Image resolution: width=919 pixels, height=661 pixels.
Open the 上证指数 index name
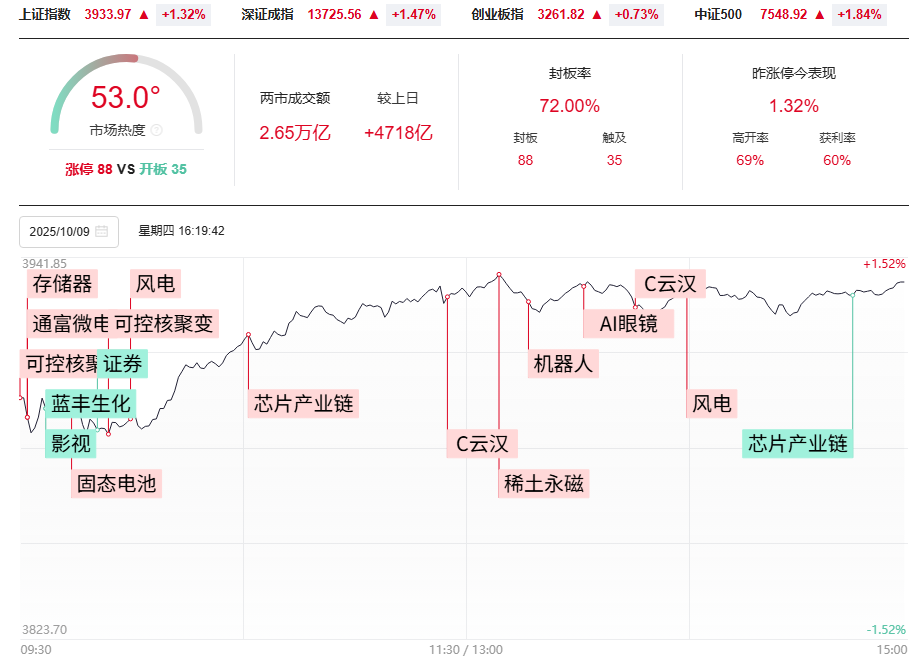(45, 15)
